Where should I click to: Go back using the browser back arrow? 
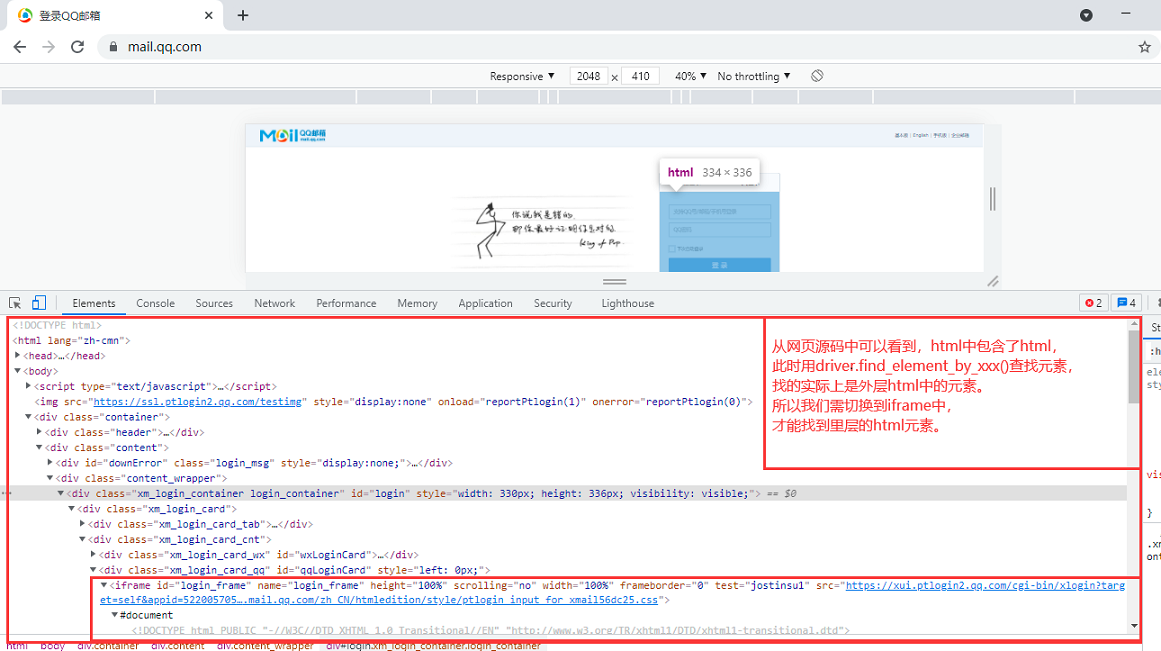click(x=20, y=47)
